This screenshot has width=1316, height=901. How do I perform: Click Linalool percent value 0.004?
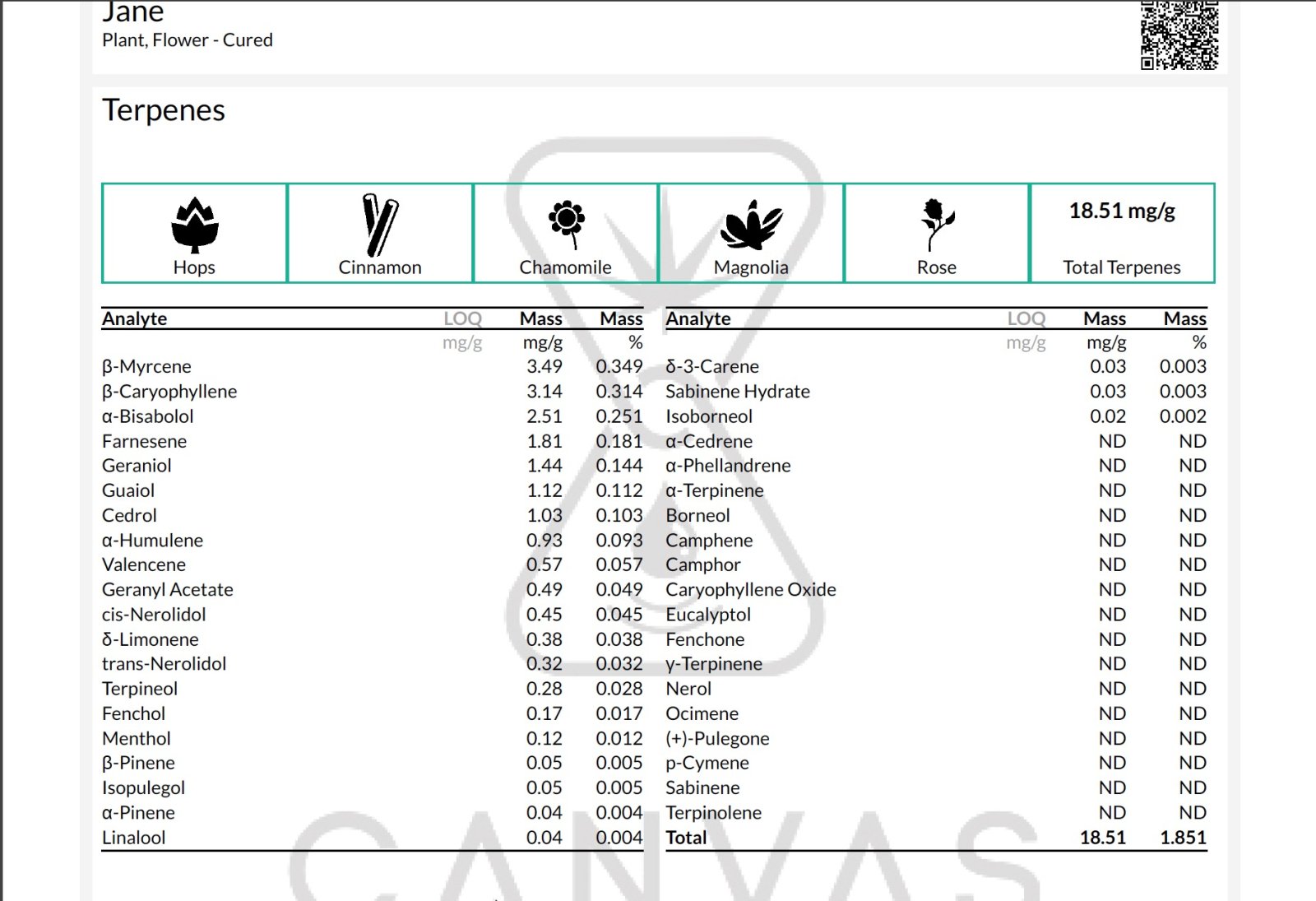[x=619, y=838]
